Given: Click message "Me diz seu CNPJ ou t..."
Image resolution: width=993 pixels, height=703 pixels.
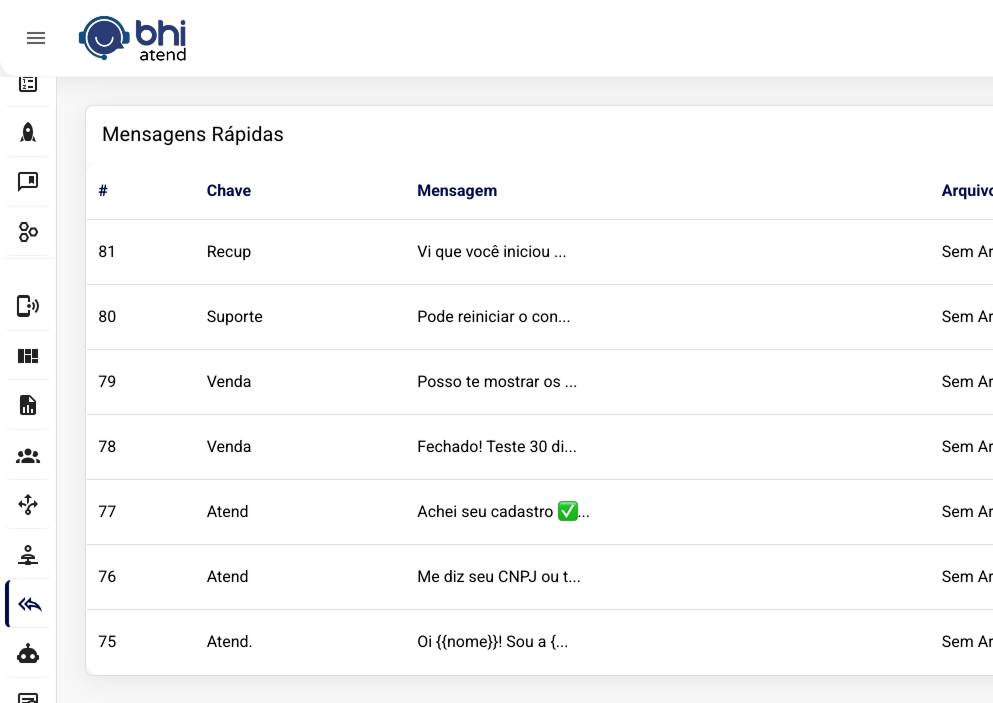Looking at the screenshot, I should coord(498,577).
